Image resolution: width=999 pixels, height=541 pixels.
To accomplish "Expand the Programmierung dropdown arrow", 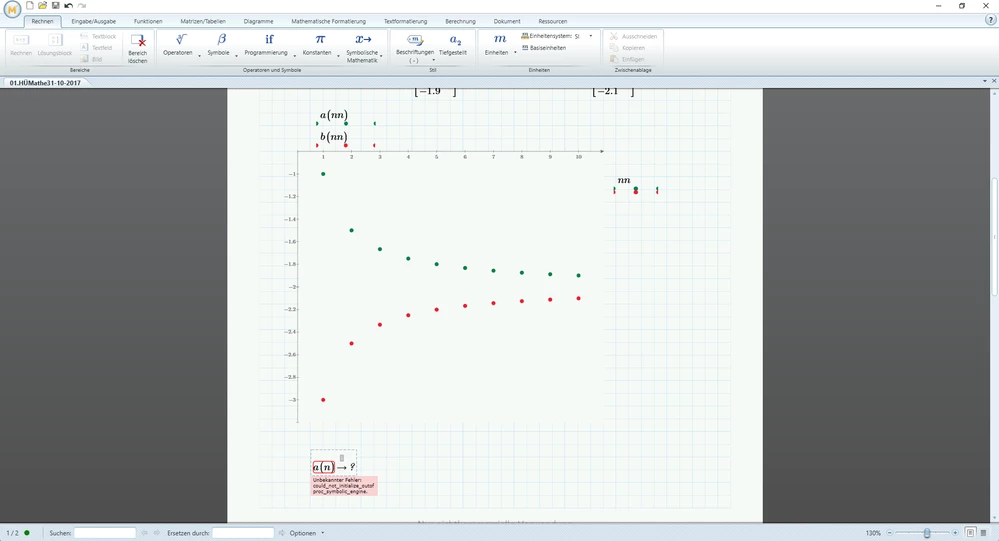I will coord(294,56).
